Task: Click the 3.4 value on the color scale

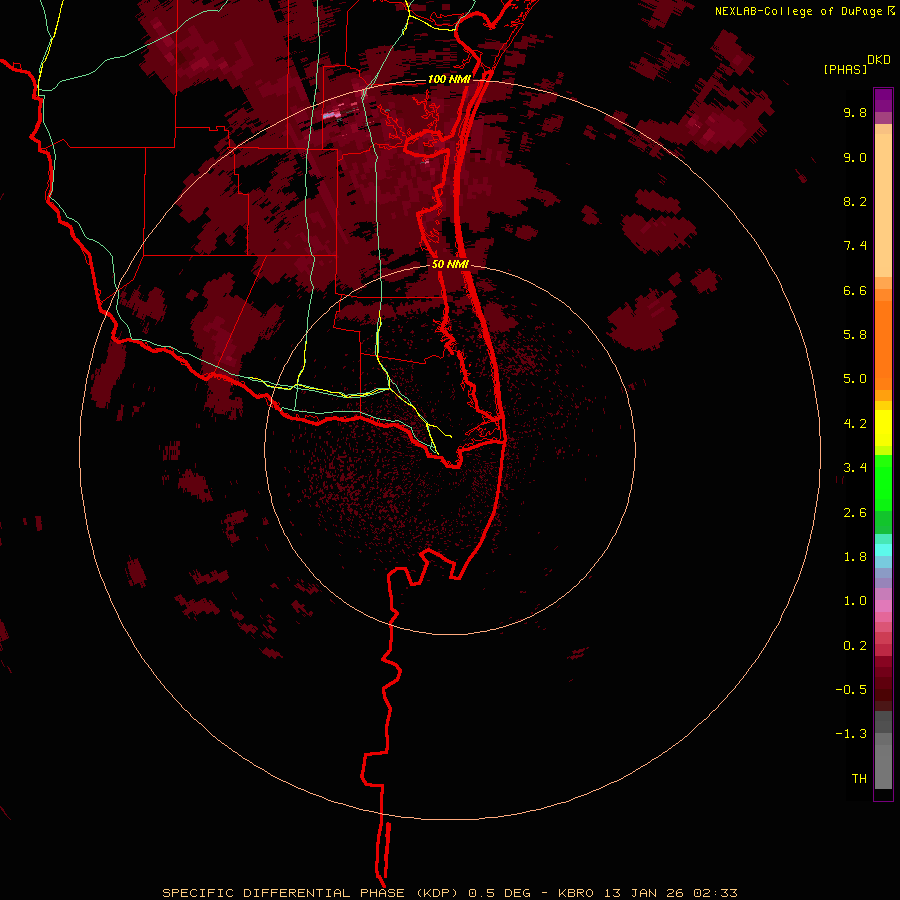Action: click(x=855, y=468)
